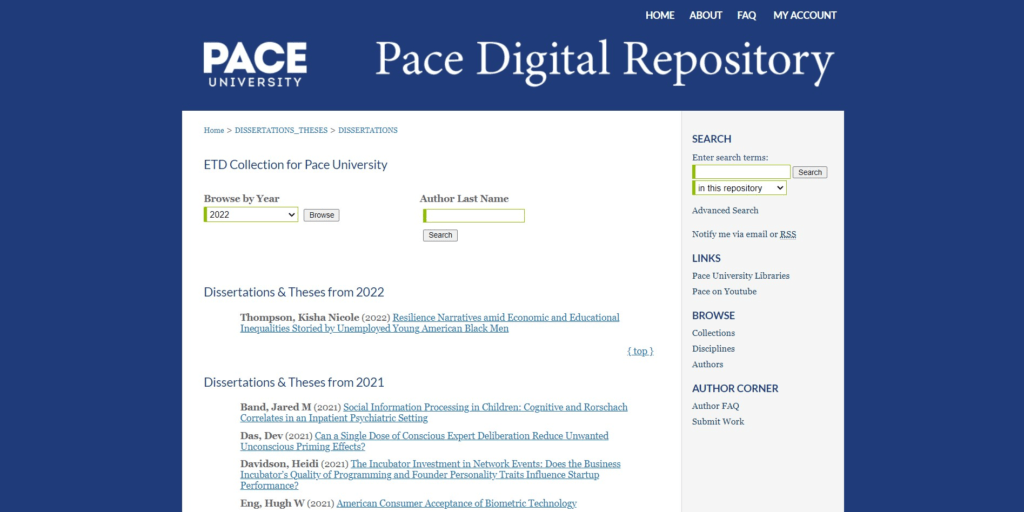Image resolution: width=1024 pixels, height=512 pixels.
Task: Open the Author FAQ link
Action: click(716, 406)
